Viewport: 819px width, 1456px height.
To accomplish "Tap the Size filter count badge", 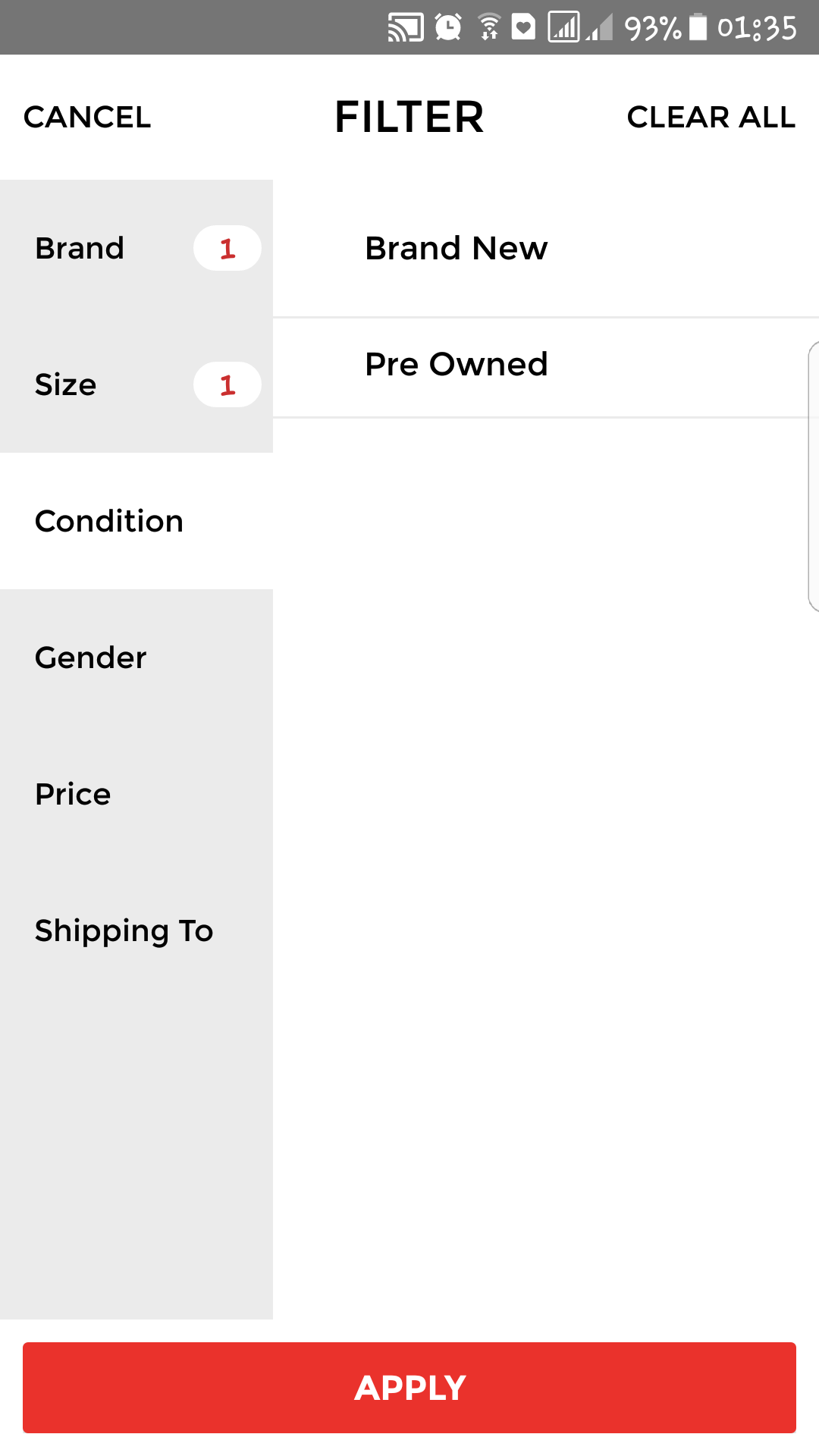I will point(227,385).
